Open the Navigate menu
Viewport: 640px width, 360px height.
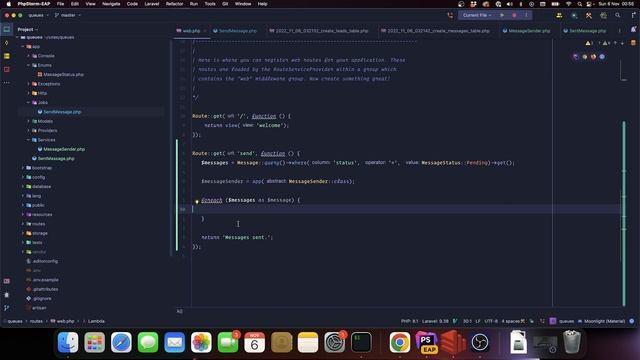(111, 4)
